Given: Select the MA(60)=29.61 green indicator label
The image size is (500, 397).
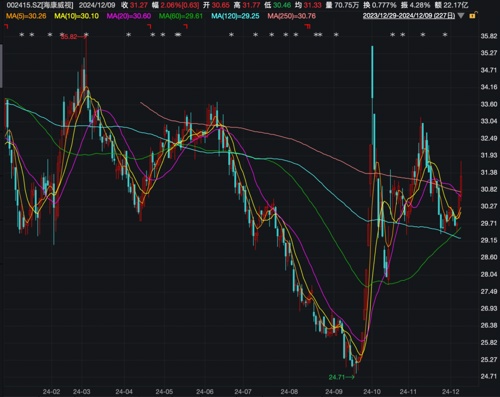Looking at the screenshot, I should [181, 16].
